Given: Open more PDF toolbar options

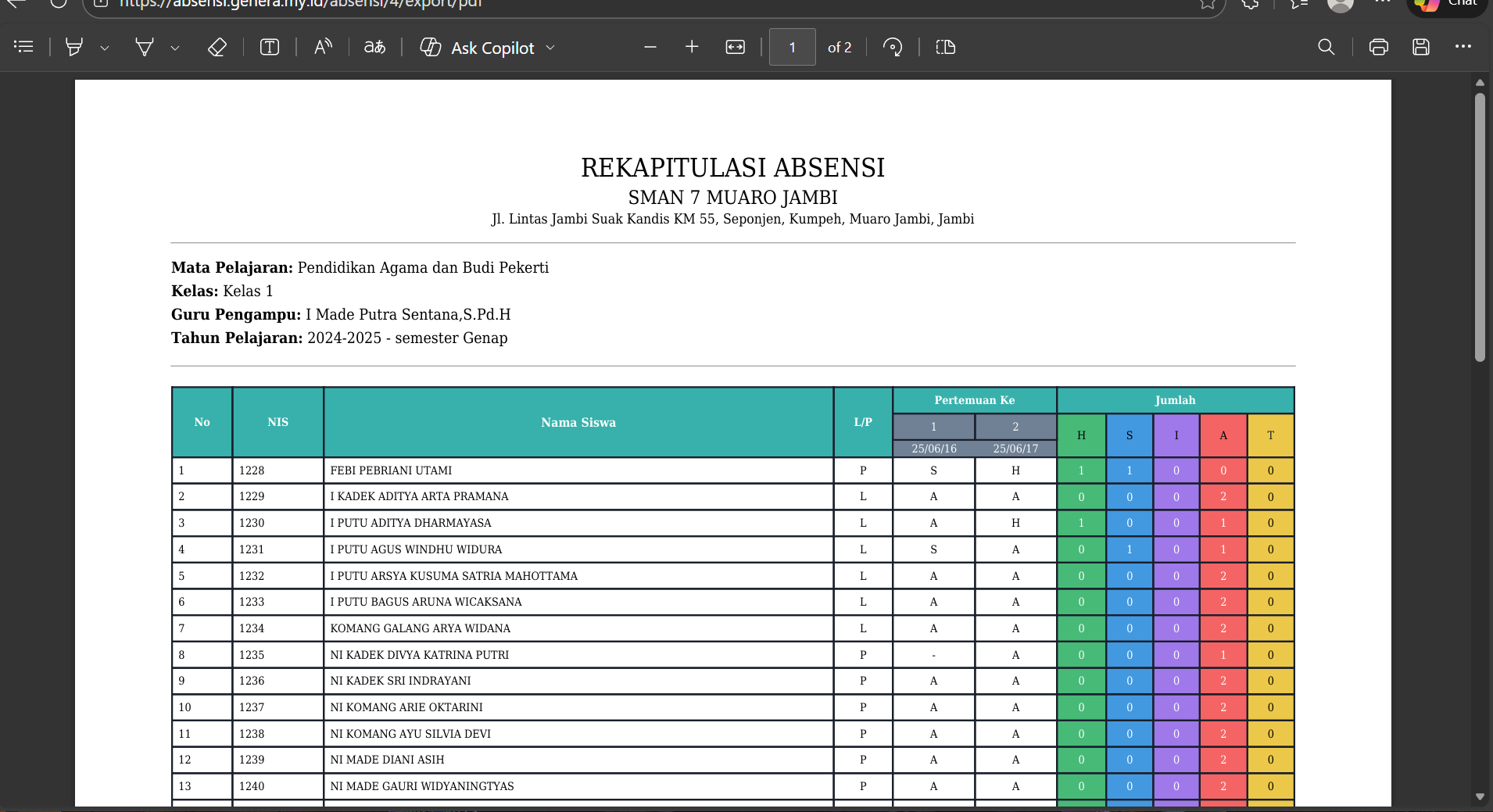Looking at the screenshot, I should tap(1463, 47).
